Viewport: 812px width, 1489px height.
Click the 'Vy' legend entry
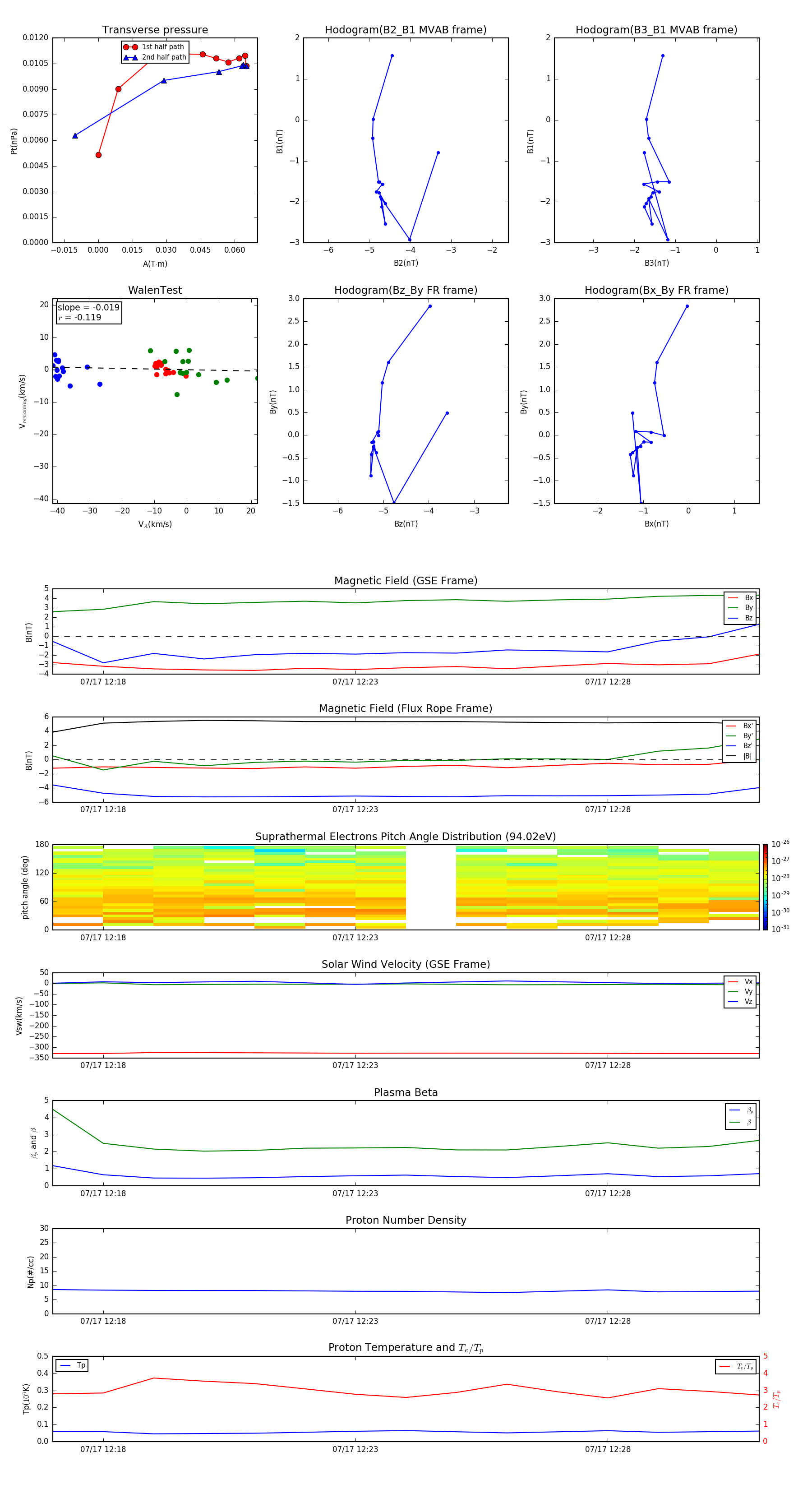tap(740, 991)
